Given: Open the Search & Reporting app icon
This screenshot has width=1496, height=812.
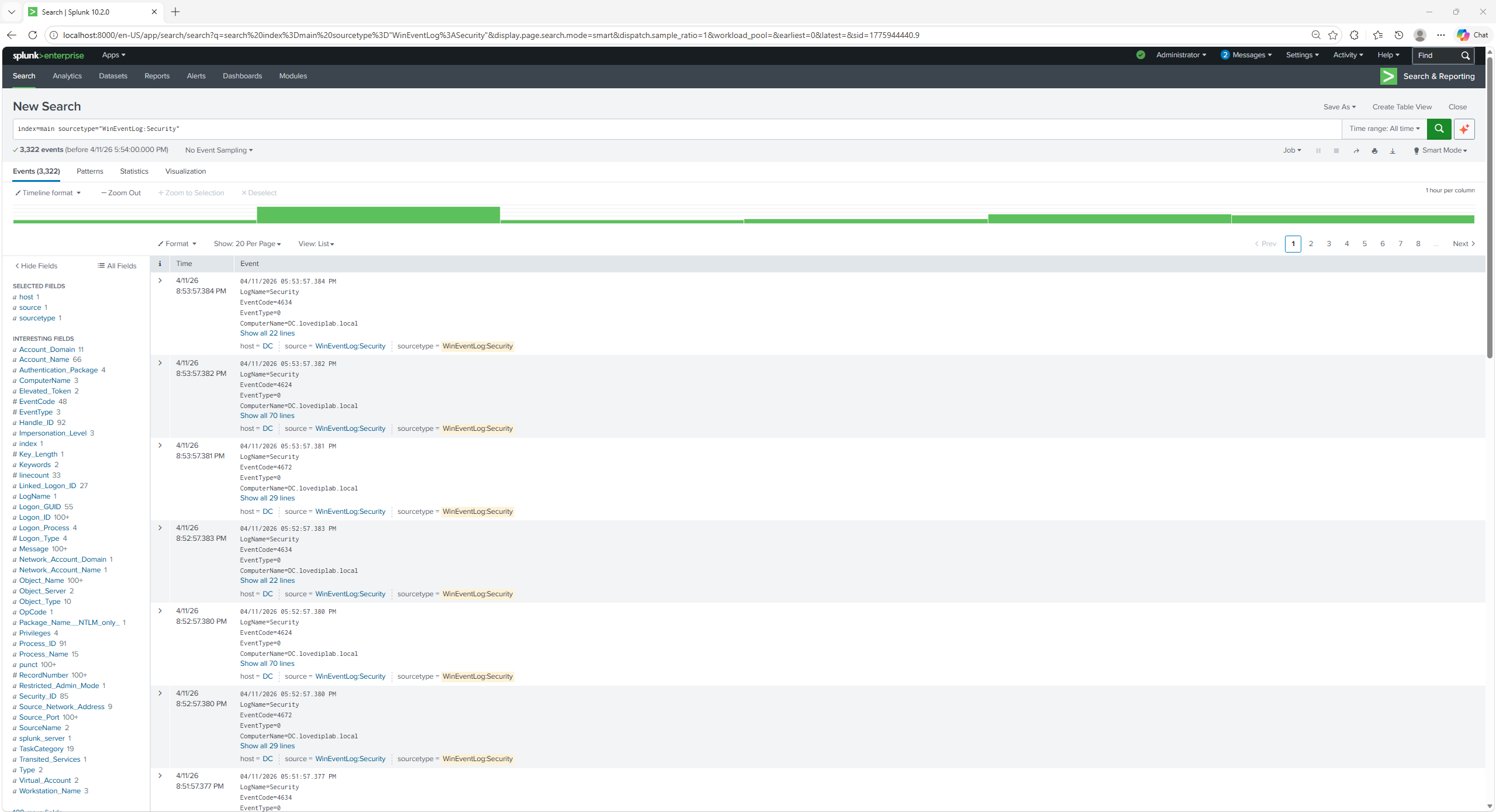Looking at the screenshot, I should click(x=1389, y=76).
